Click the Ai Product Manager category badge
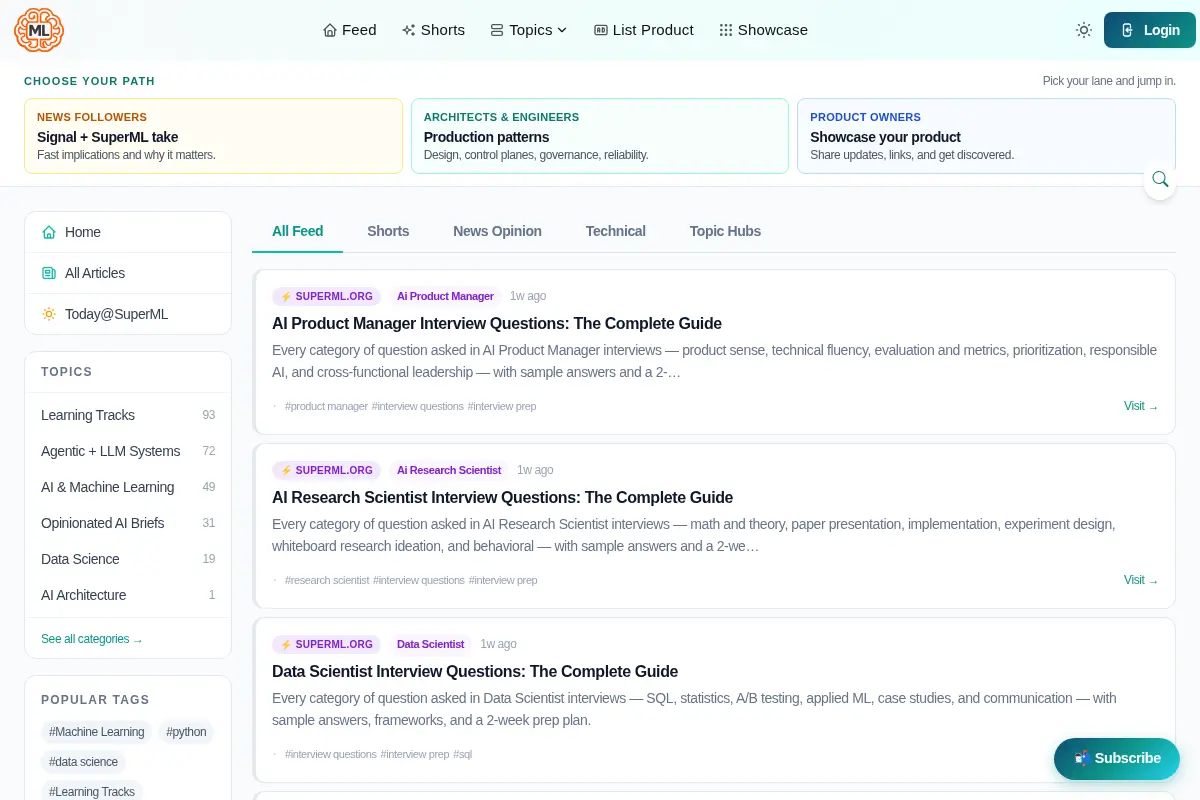The image size is (1200, 800). point(445,296)
